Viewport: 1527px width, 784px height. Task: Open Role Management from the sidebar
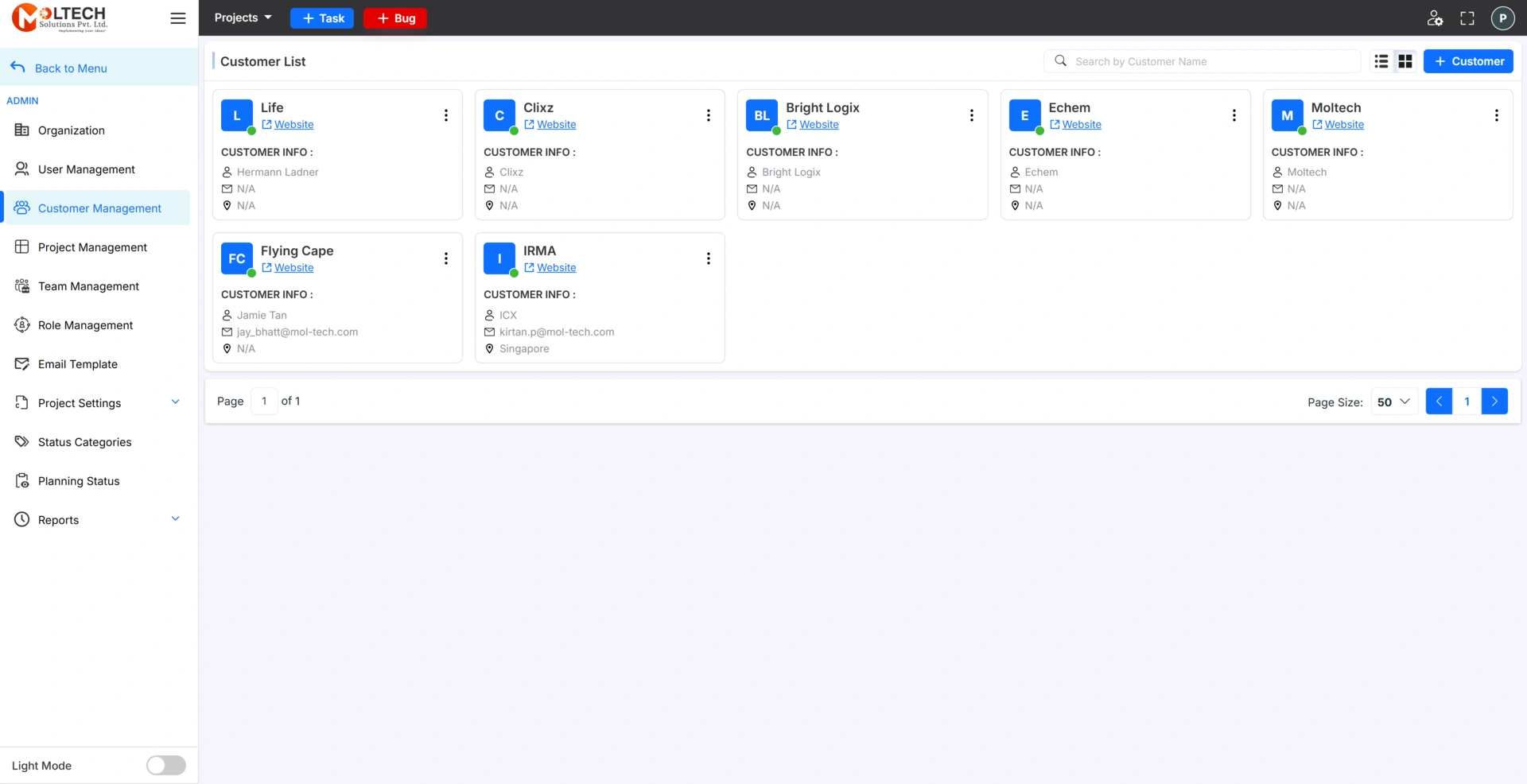click(x=86, y=325)
